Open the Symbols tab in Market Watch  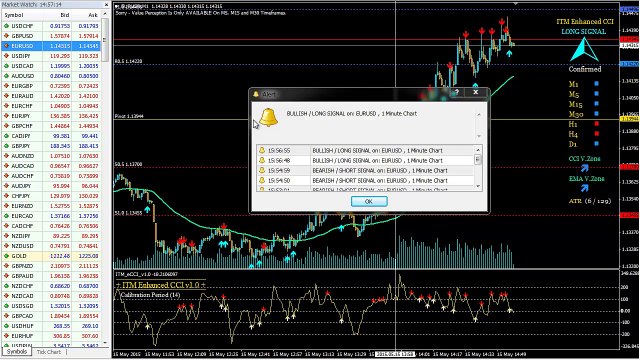pyautogui.click(x=17, y=352)
